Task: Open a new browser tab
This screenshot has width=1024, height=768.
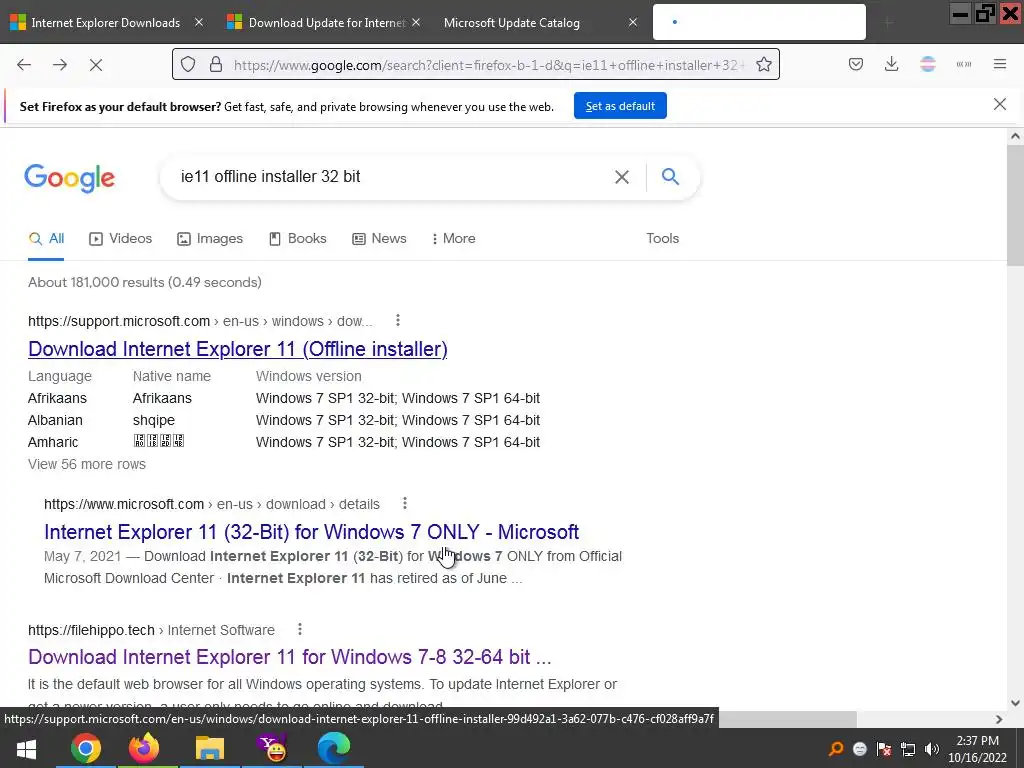Action: (x=888, y=23)
